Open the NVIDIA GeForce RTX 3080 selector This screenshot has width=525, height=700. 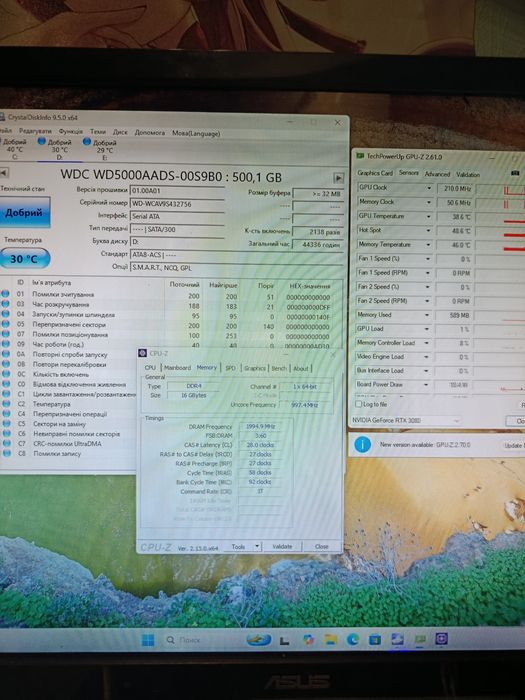tap(405, 420)
